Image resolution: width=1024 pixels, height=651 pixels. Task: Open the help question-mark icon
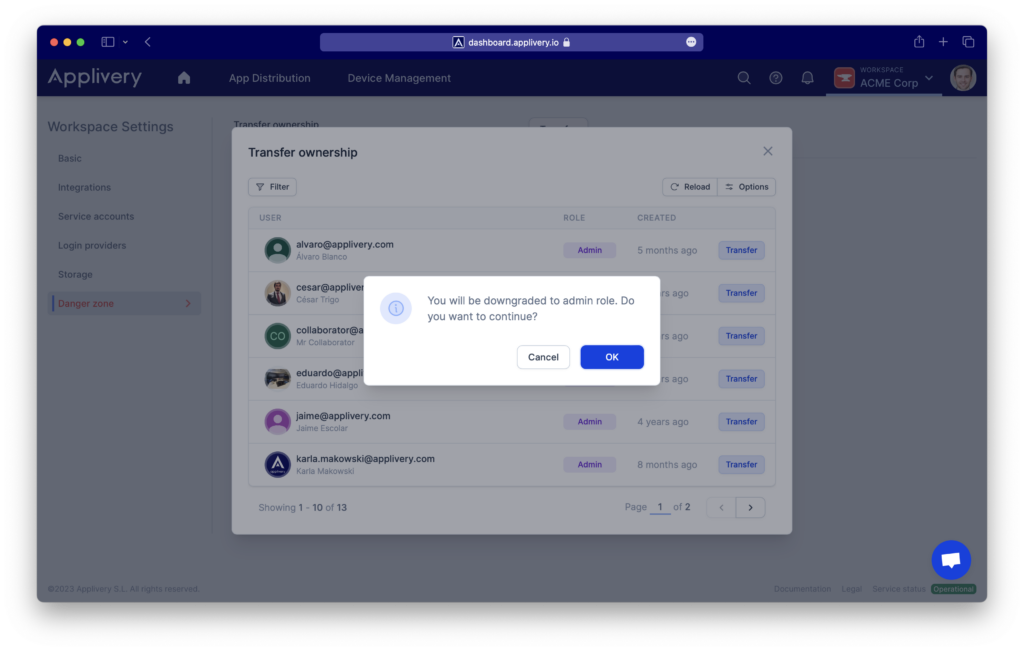(775, 78)
